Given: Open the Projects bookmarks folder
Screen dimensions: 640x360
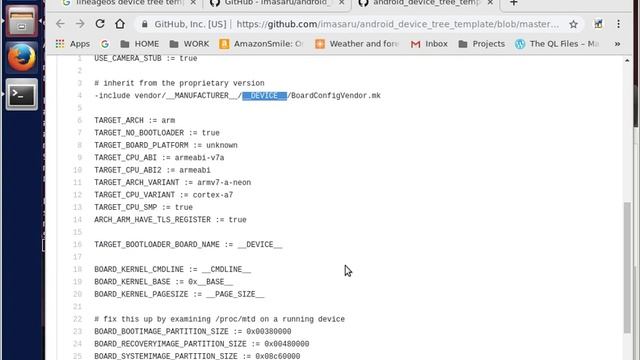Looking at the screenshot, I should click(482, 44).
